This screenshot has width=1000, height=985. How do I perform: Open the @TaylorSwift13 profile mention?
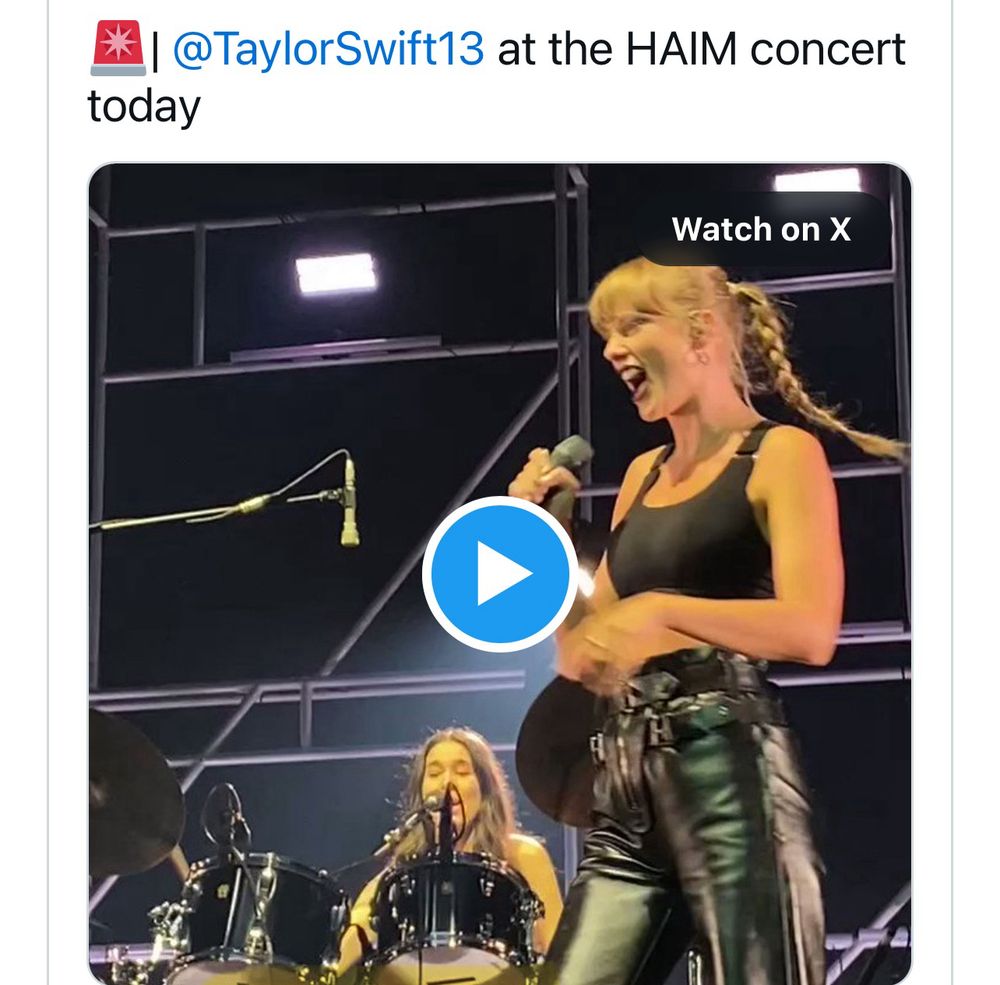pos(328,50)
